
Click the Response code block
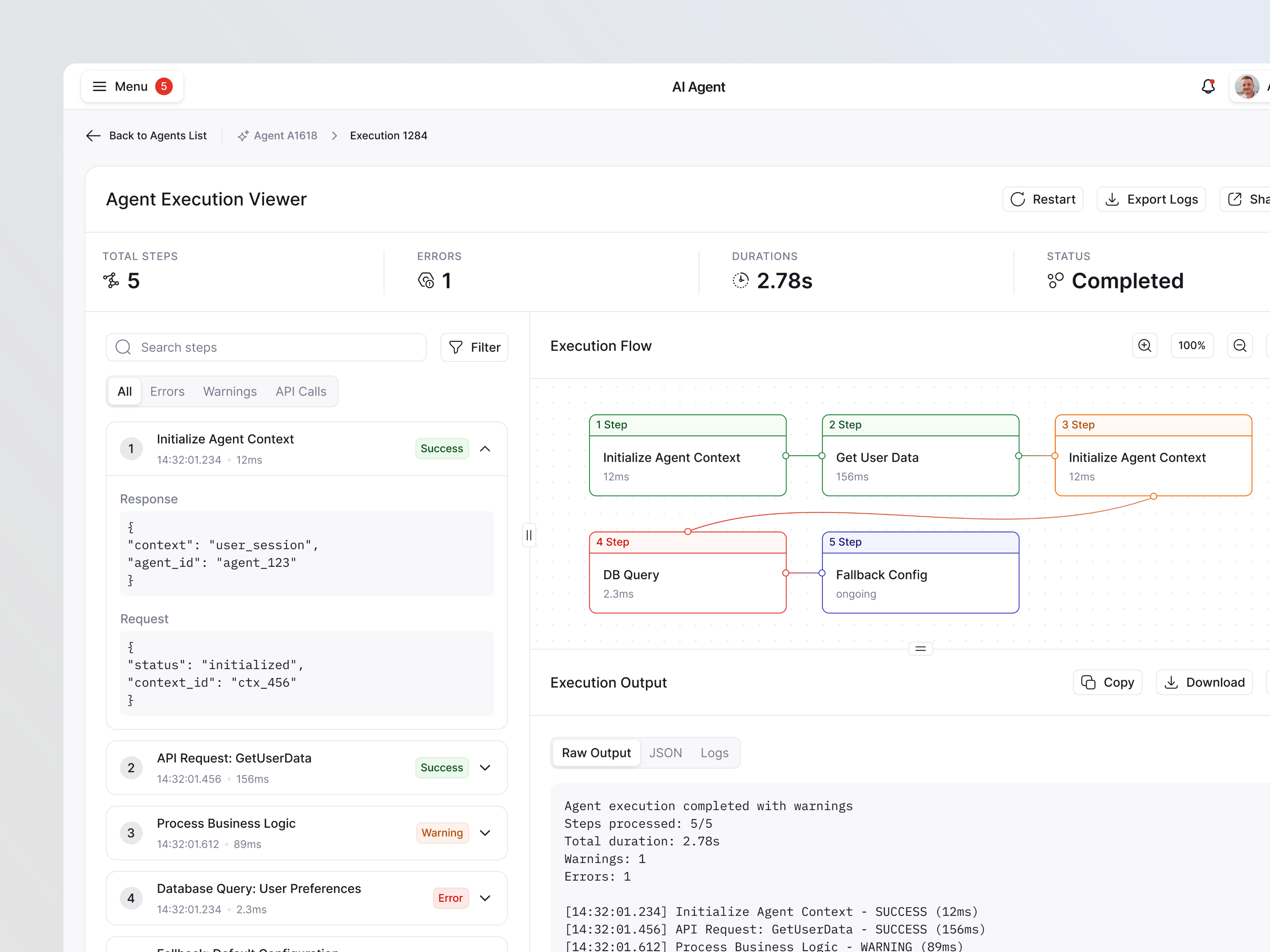[x=307, y=554]
